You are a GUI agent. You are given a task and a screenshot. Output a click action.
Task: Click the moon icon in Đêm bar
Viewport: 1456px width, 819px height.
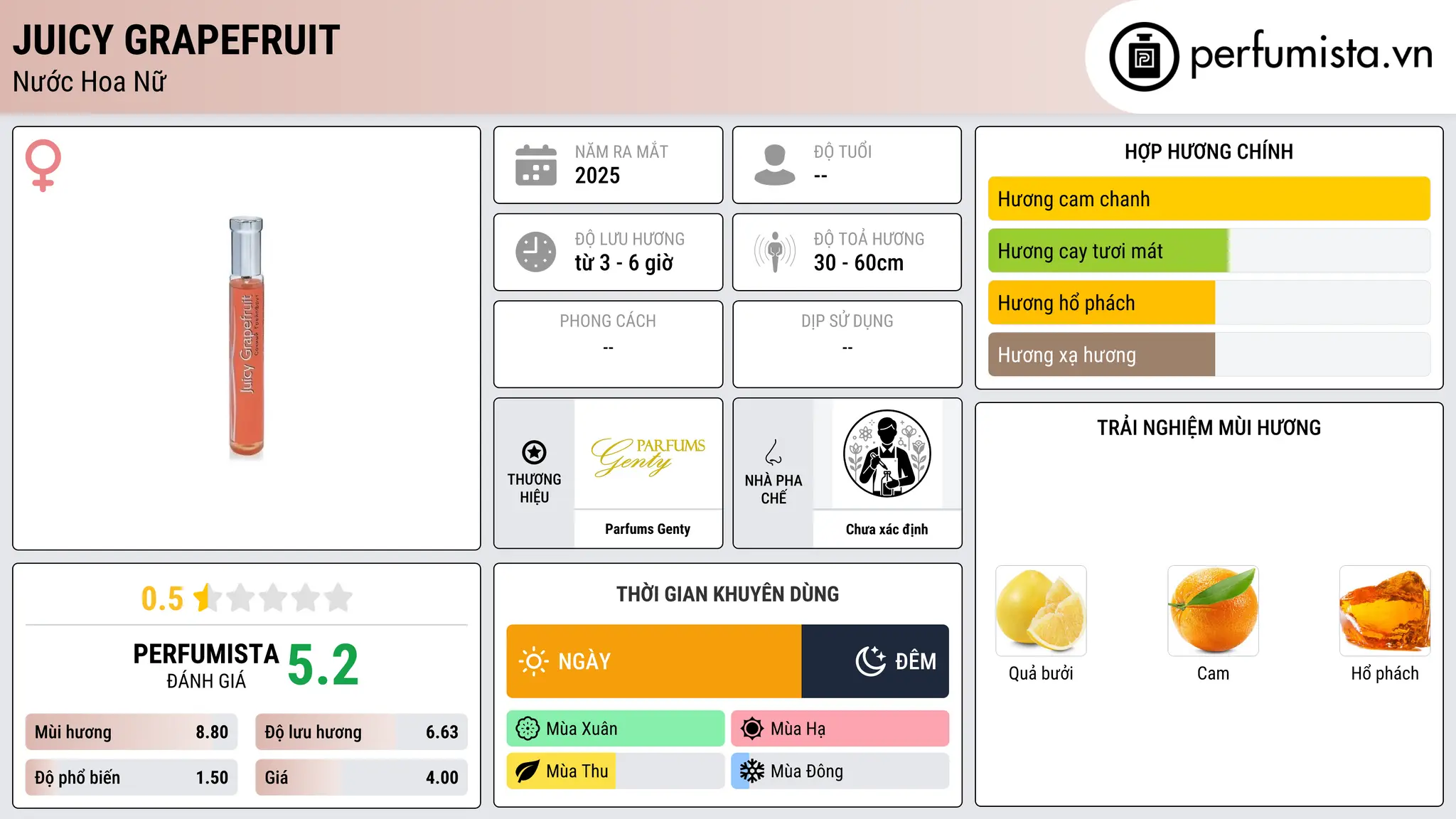coord(871,661)
